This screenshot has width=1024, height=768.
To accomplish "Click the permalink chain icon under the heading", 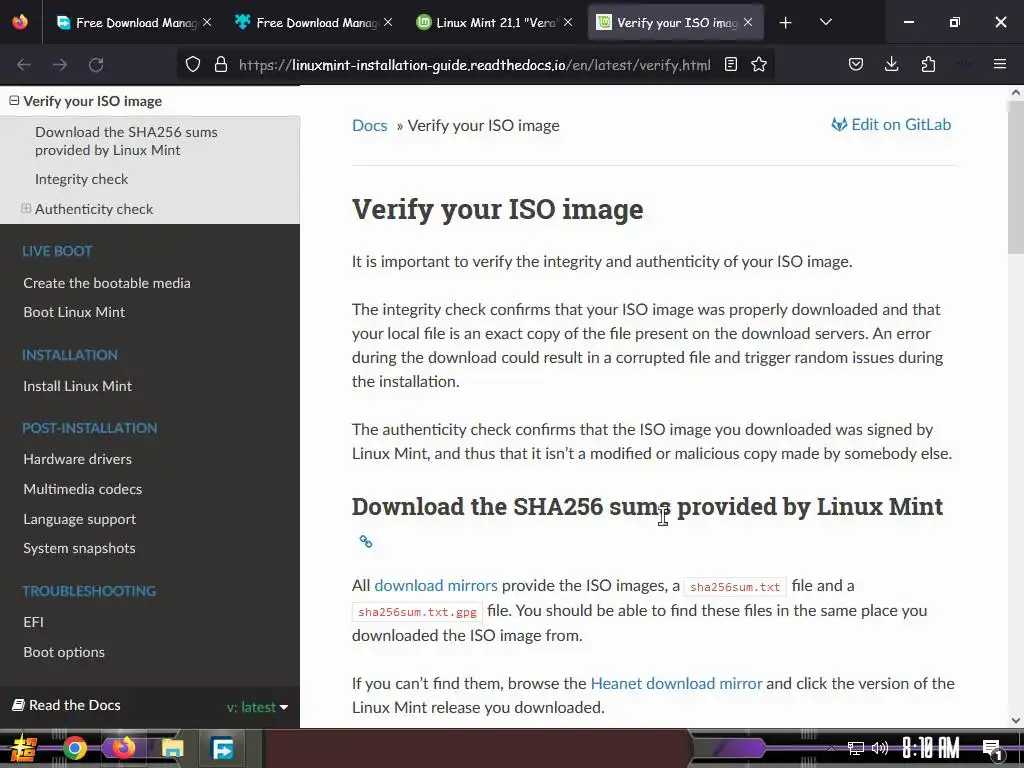I will 366,541.
